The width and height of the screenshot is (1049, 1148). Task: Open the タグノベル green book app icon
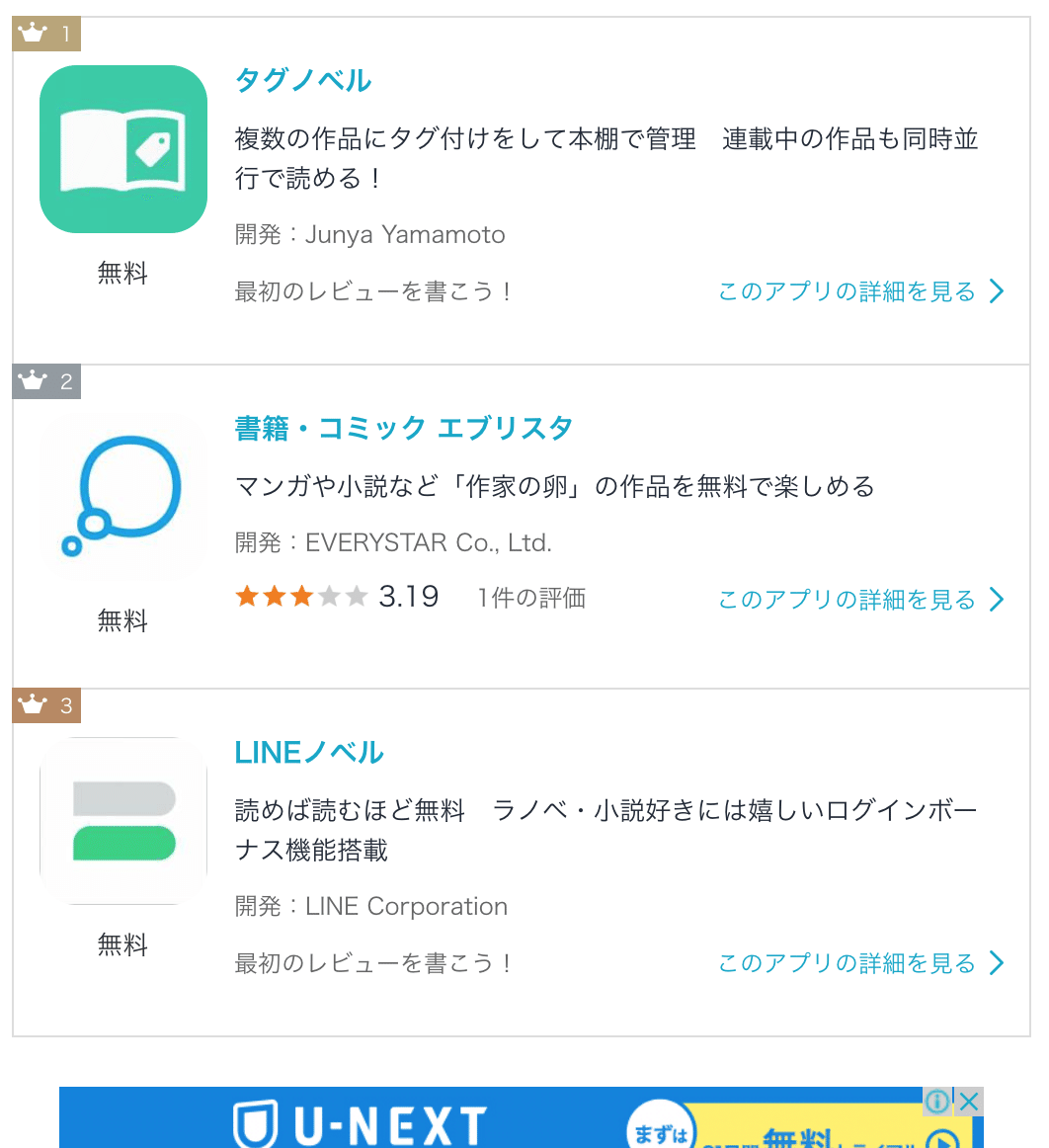[123, 149]
